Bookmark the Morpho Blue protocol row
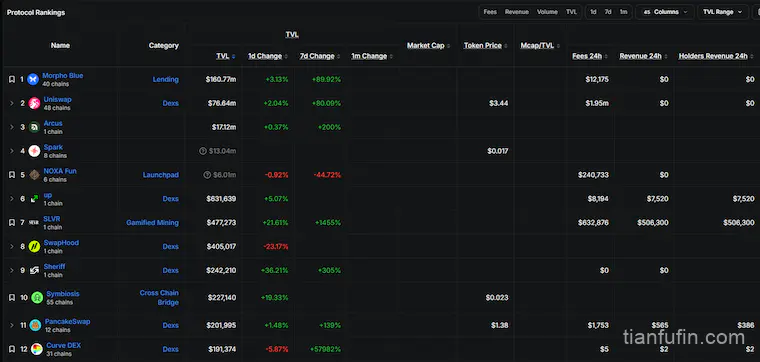 click(12, 79)
